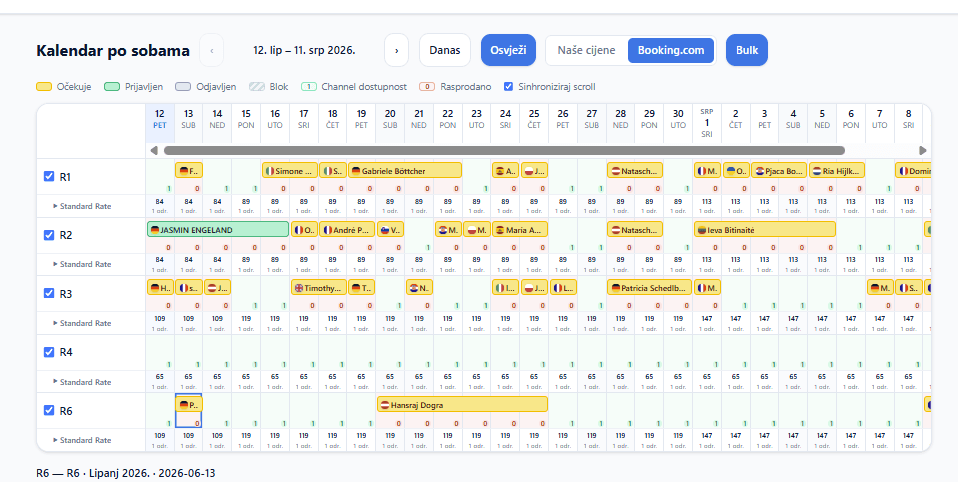Uncheck the R2 room checkbox
Viewport: 958px width, 482px height.
(x=49, y=235)
